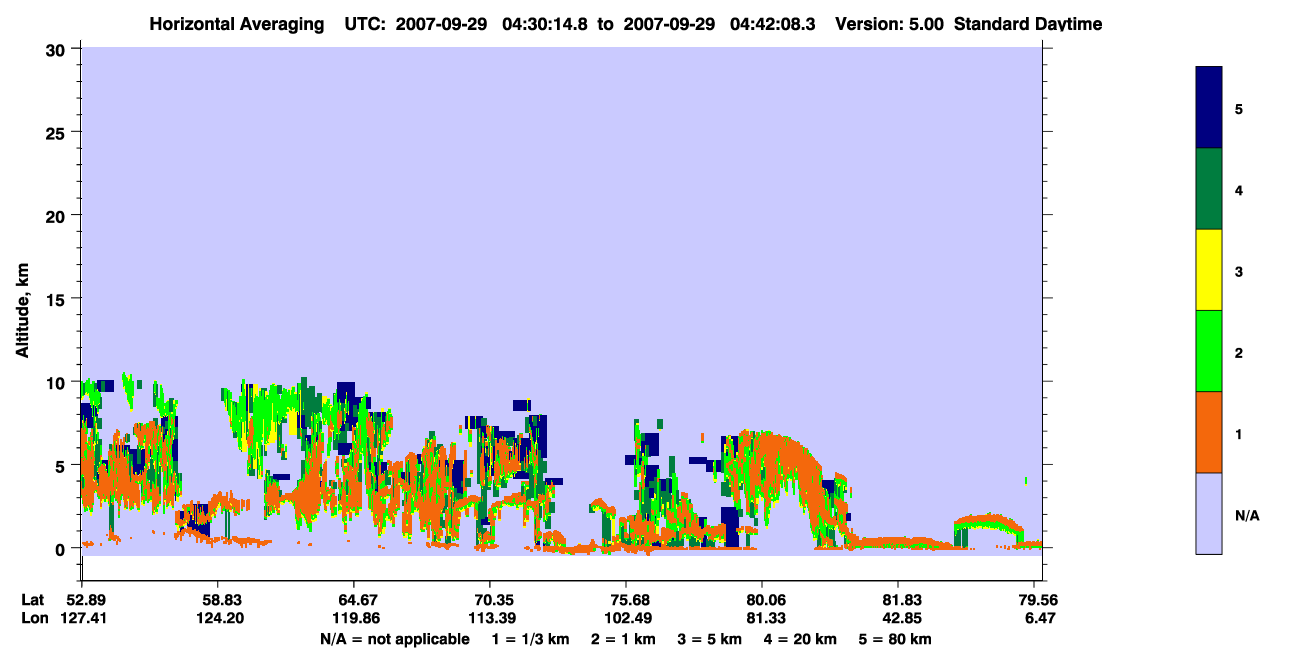Click the orange colorbar segment labeled 1
Image resolution: width=1300 pixels, height=667 pixels.
[x=1209, y=432]
